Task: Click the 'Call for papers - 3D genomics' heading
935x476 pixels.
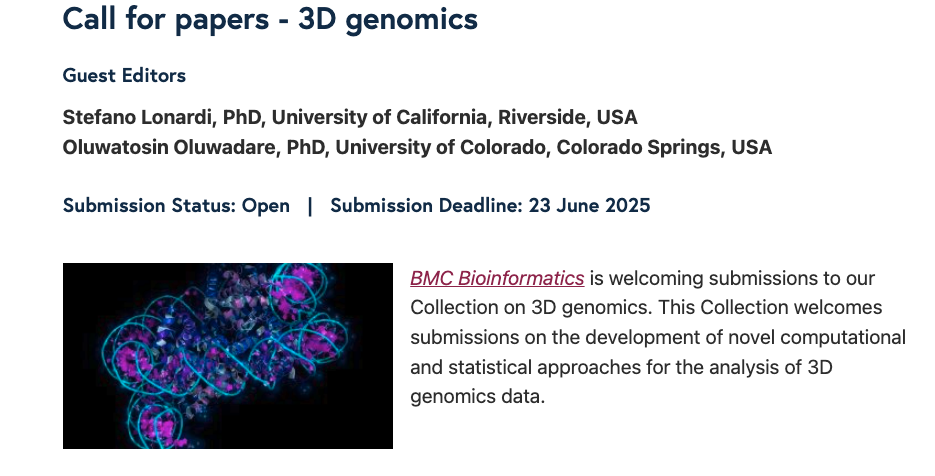Action: coord(270,18)
